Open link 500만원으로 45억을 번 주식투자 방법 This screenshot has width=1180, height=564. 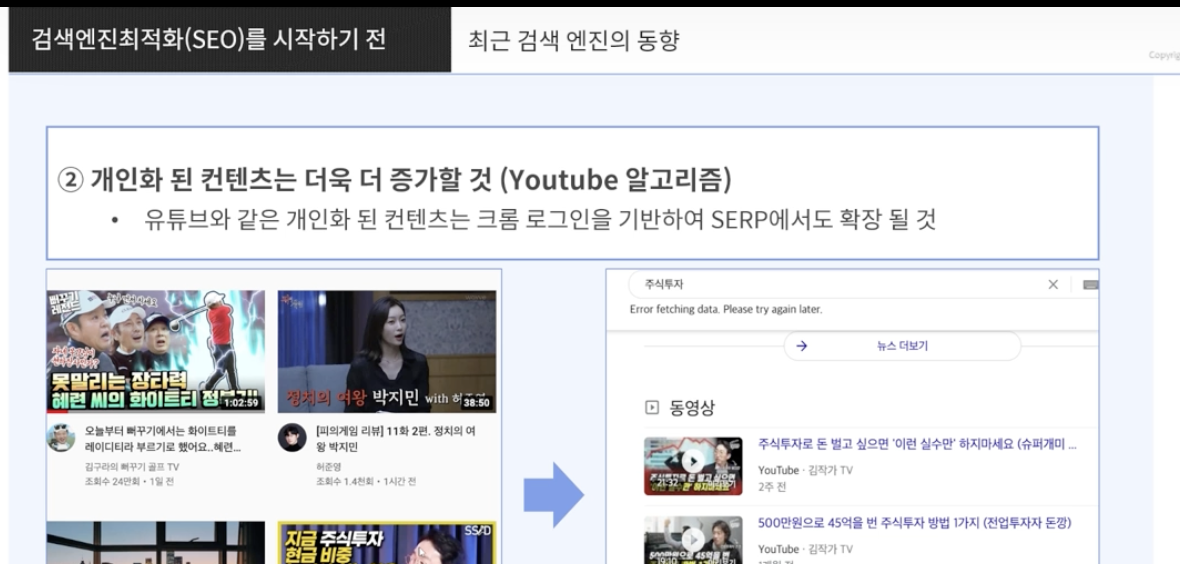click(914, 523)
